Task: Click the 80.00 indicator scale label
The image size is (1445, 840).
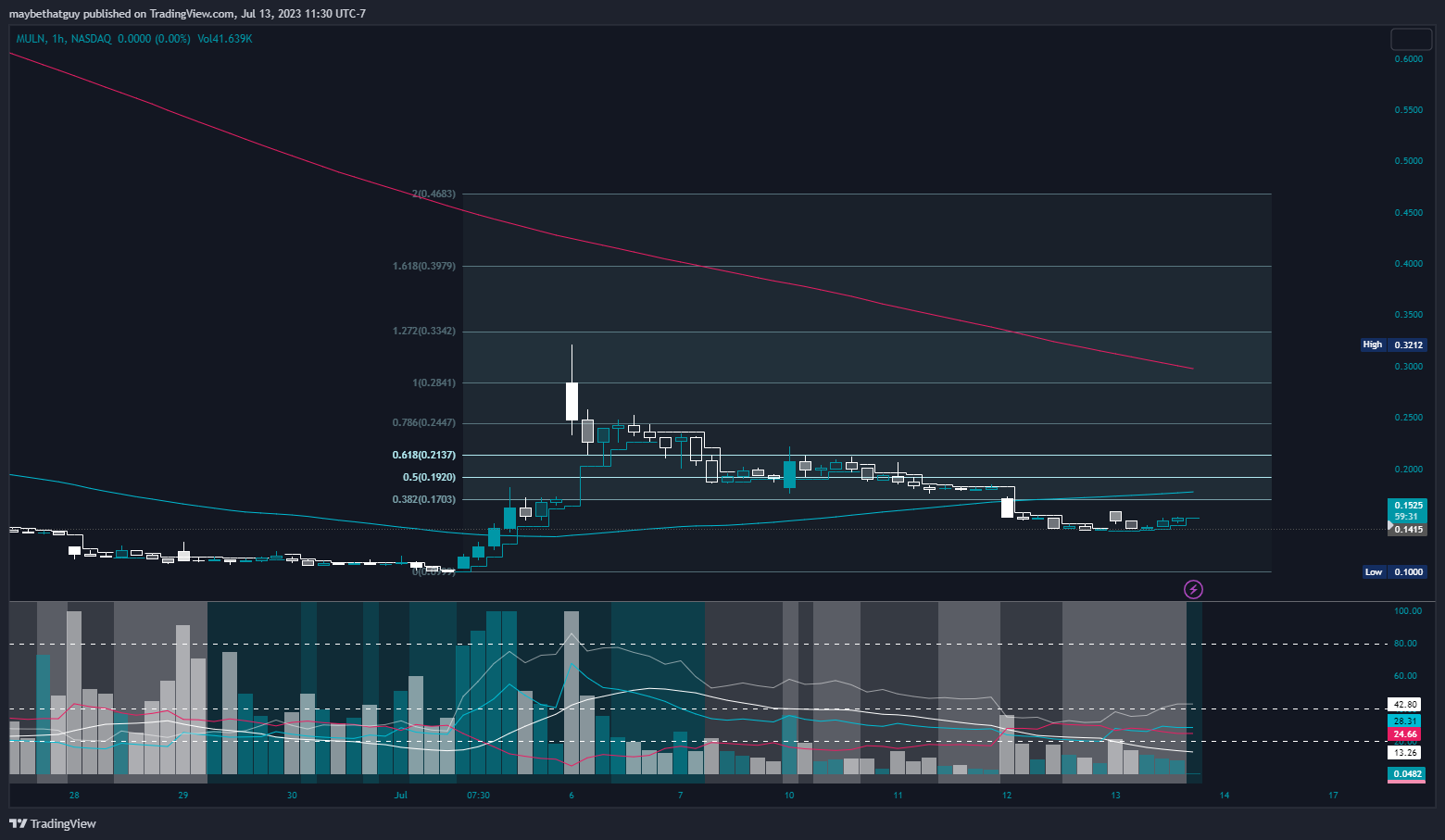Action: 1405,643
